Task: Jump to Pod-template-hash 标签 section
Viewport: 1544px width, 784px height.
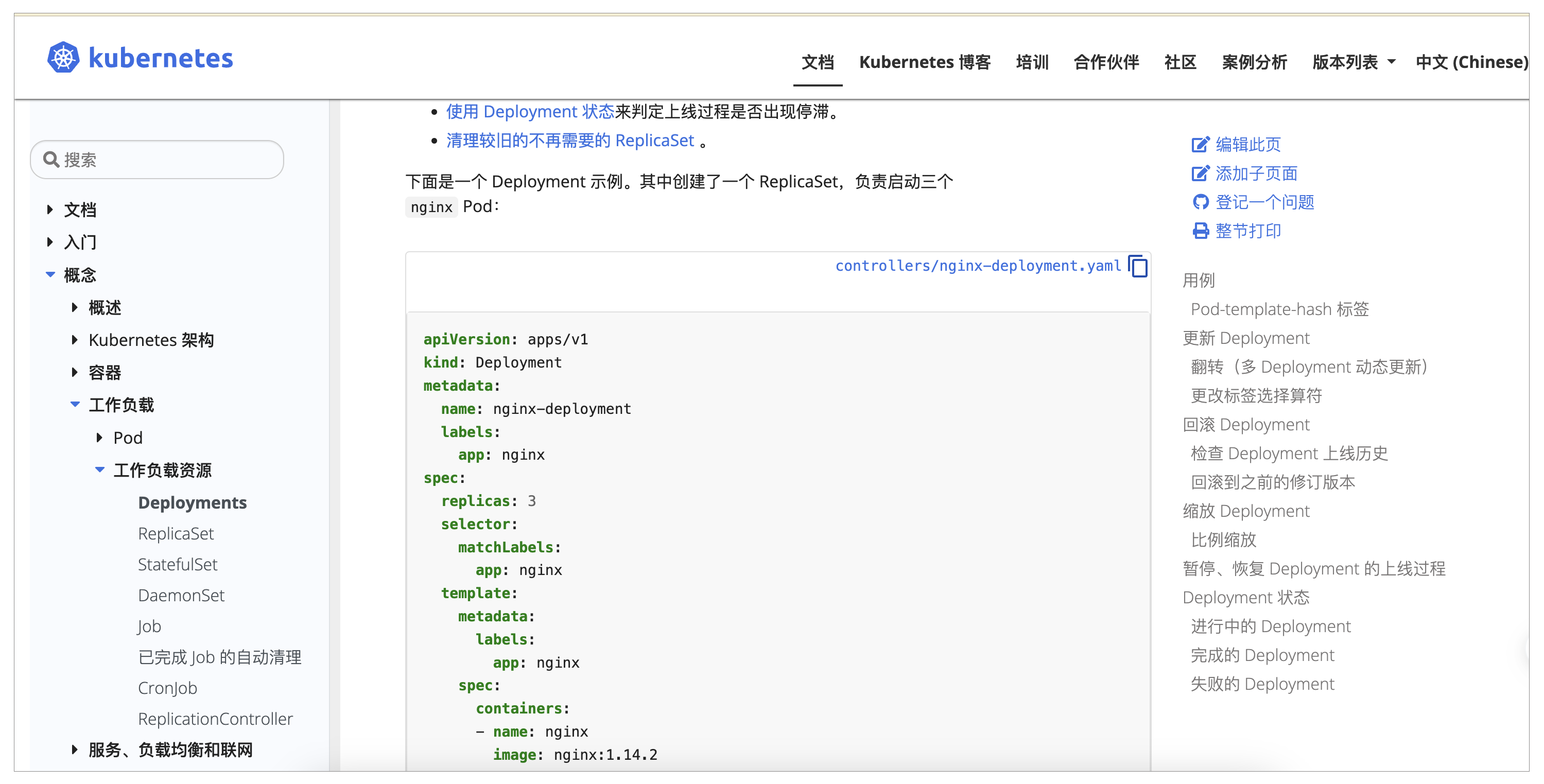Action: [1279, 309]
